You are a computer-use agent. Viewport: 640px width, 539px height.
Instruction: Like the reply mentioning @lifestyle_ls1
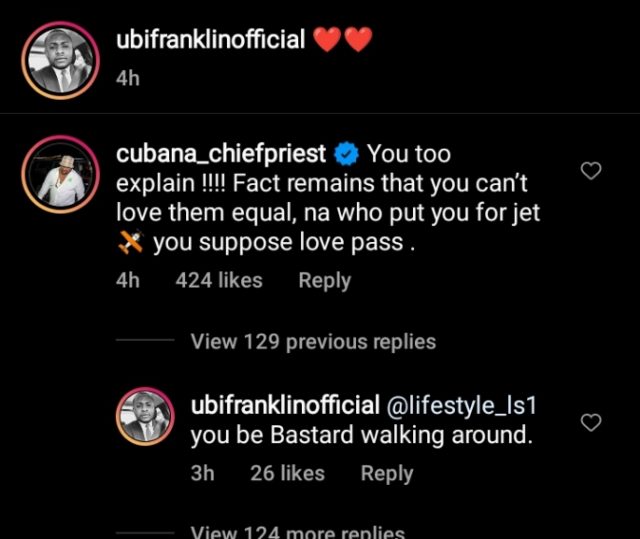pyautogui.click(x=591, y=422)
